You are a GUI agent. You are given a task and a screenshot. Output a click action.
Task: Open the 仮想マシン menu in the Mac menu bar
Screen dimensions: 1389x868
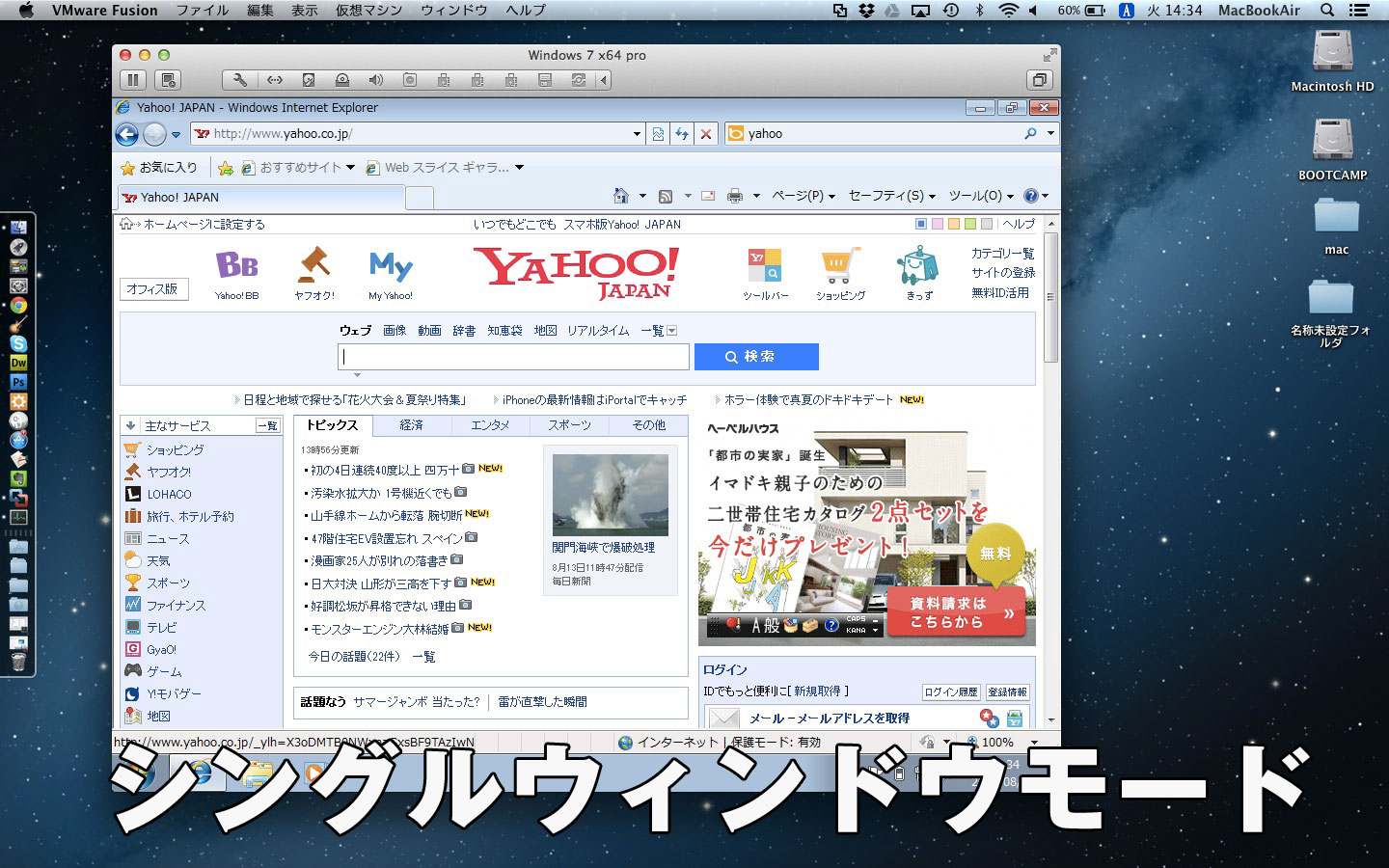368,11
